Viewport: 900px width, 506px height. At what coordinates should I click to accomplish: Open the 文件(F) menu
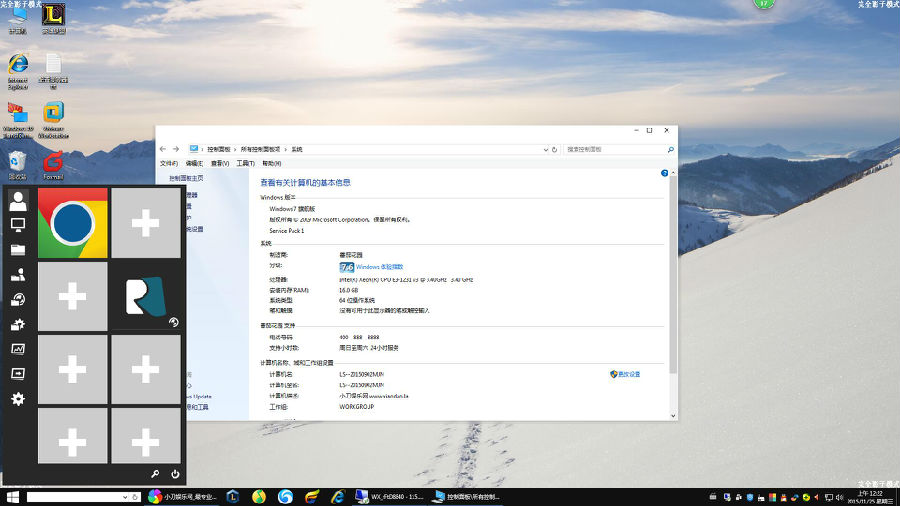pos(169,163)
